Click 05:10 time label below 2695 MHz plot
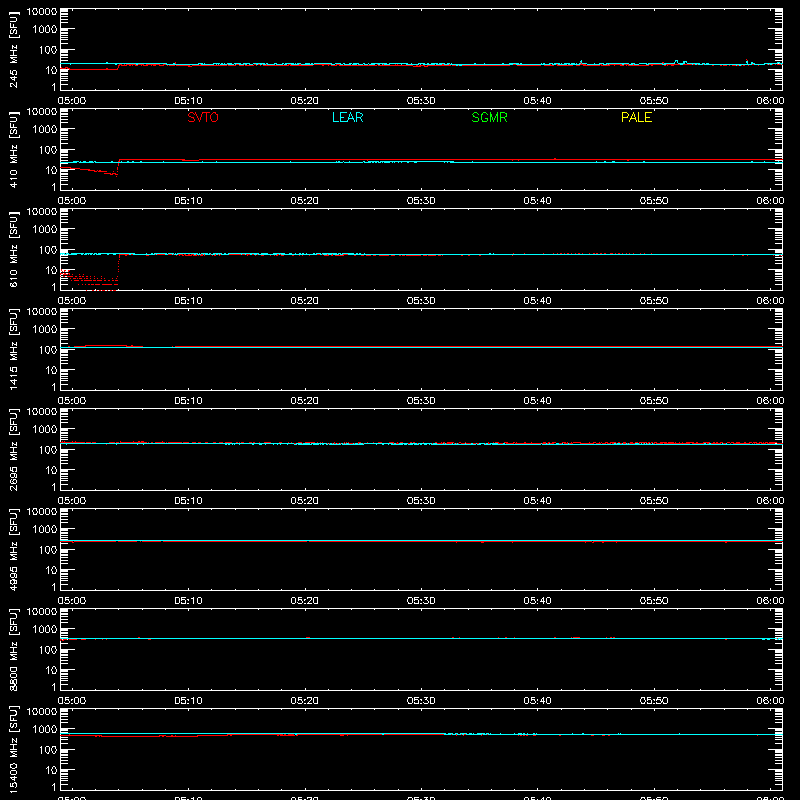 pos(188,501)
